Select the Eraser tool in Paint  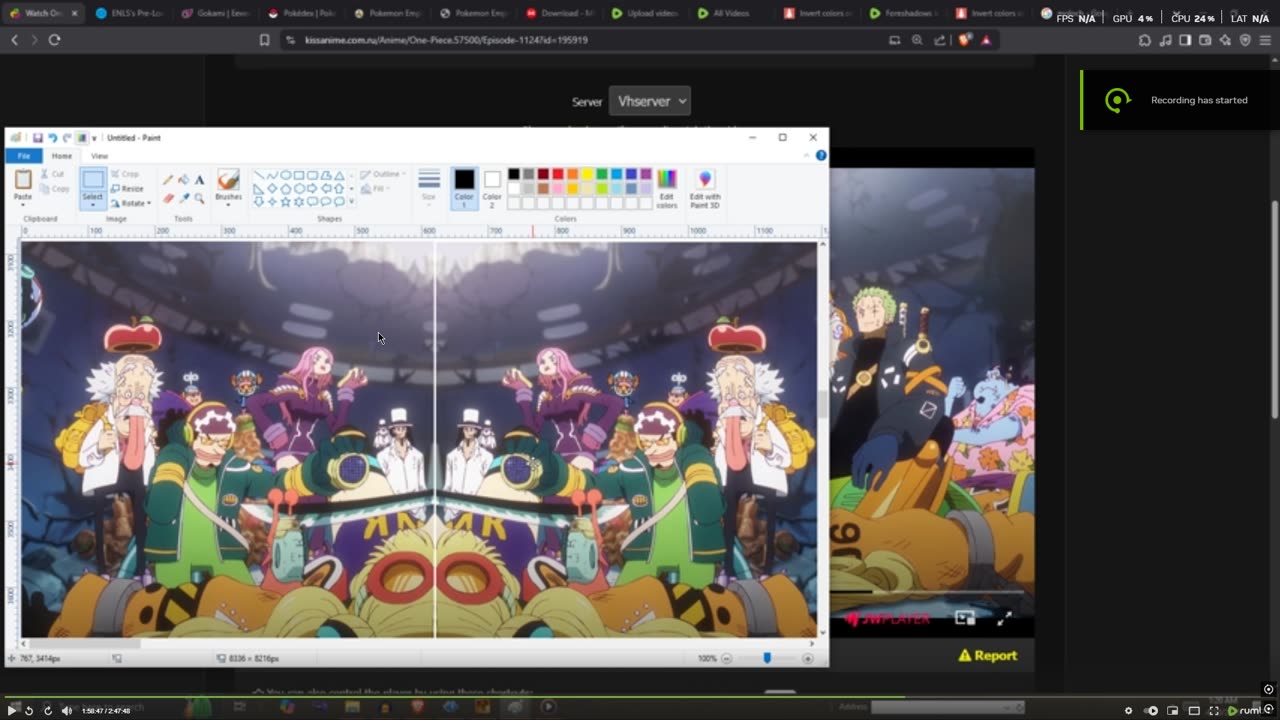pyautogui.click(x=168, y=198)
